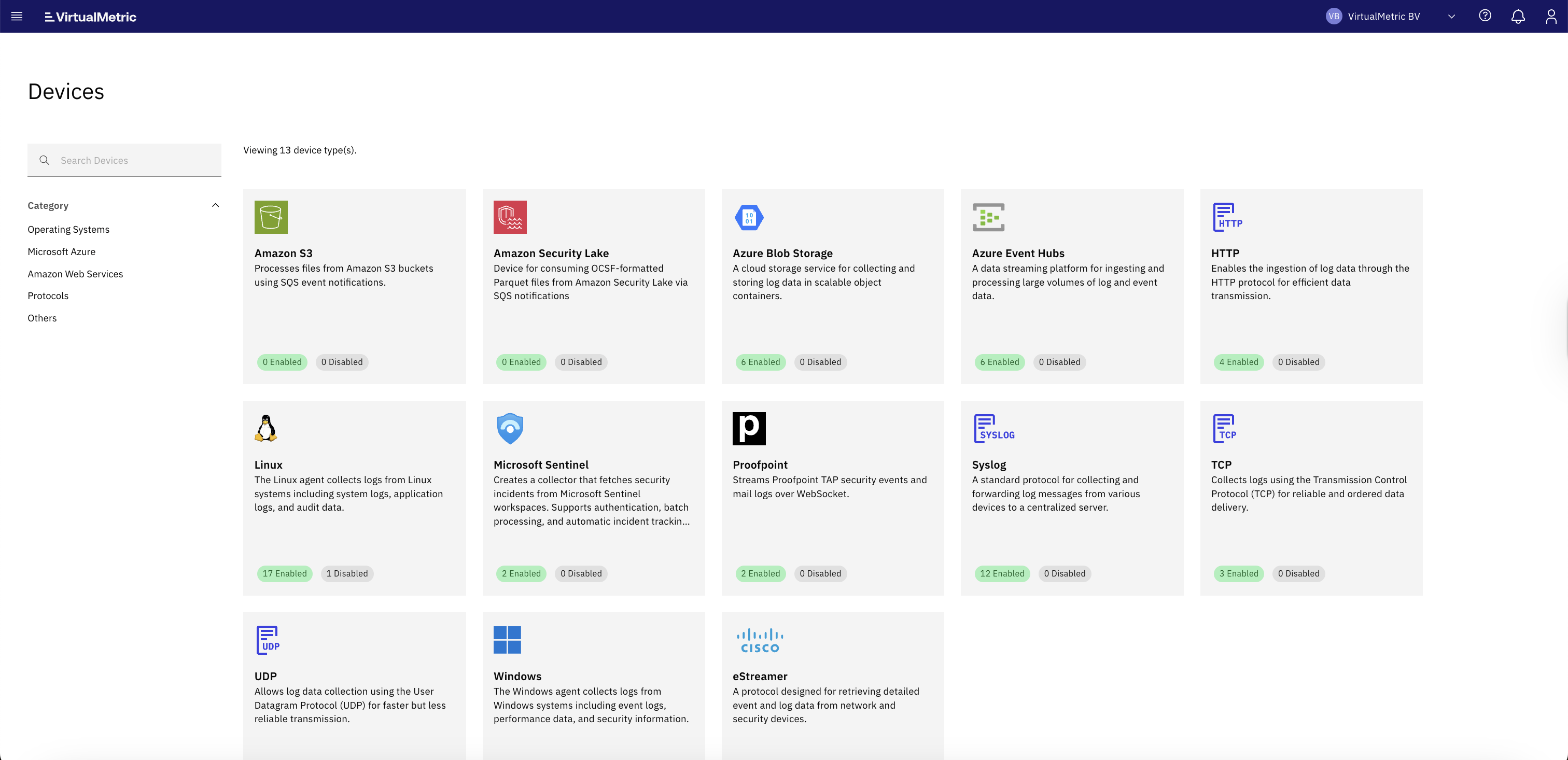Click the Search Devices input field
This screenshot has height=760, width=1568.
[124, 160]
